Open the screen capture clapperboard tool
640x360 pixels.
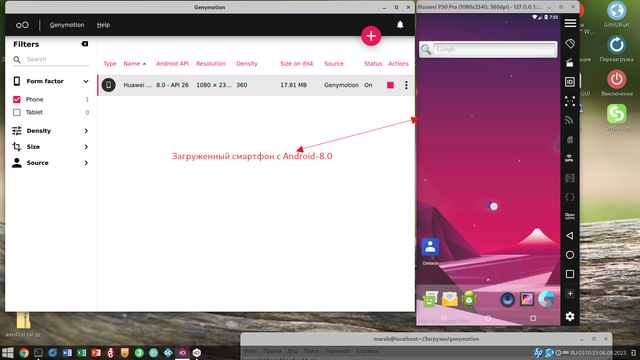pyautogui.click(x=570, y=62)
